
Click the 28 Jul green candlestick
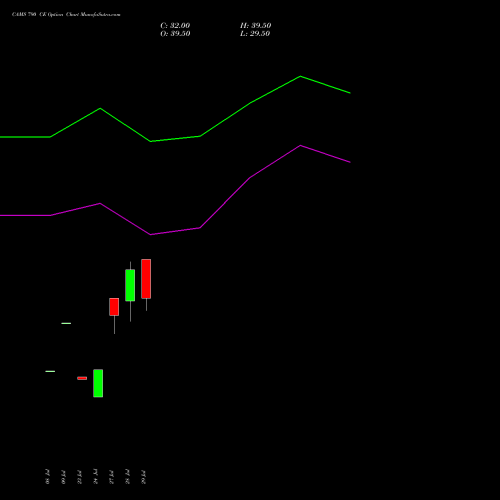(130, 285)
